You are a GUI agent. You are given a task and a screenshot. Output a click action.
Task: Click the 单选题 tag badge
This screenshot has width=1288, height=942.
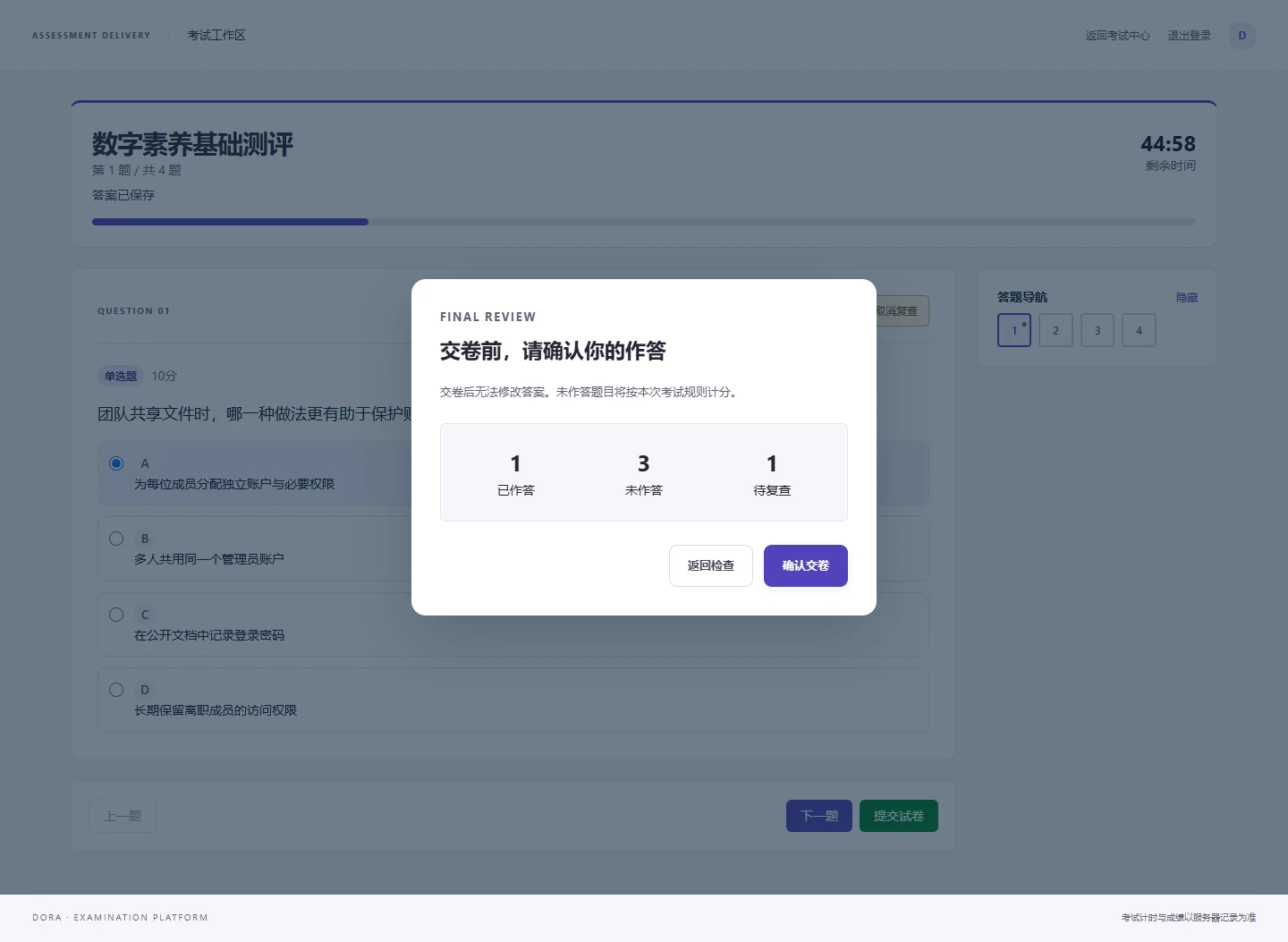(x=121, y=376)
